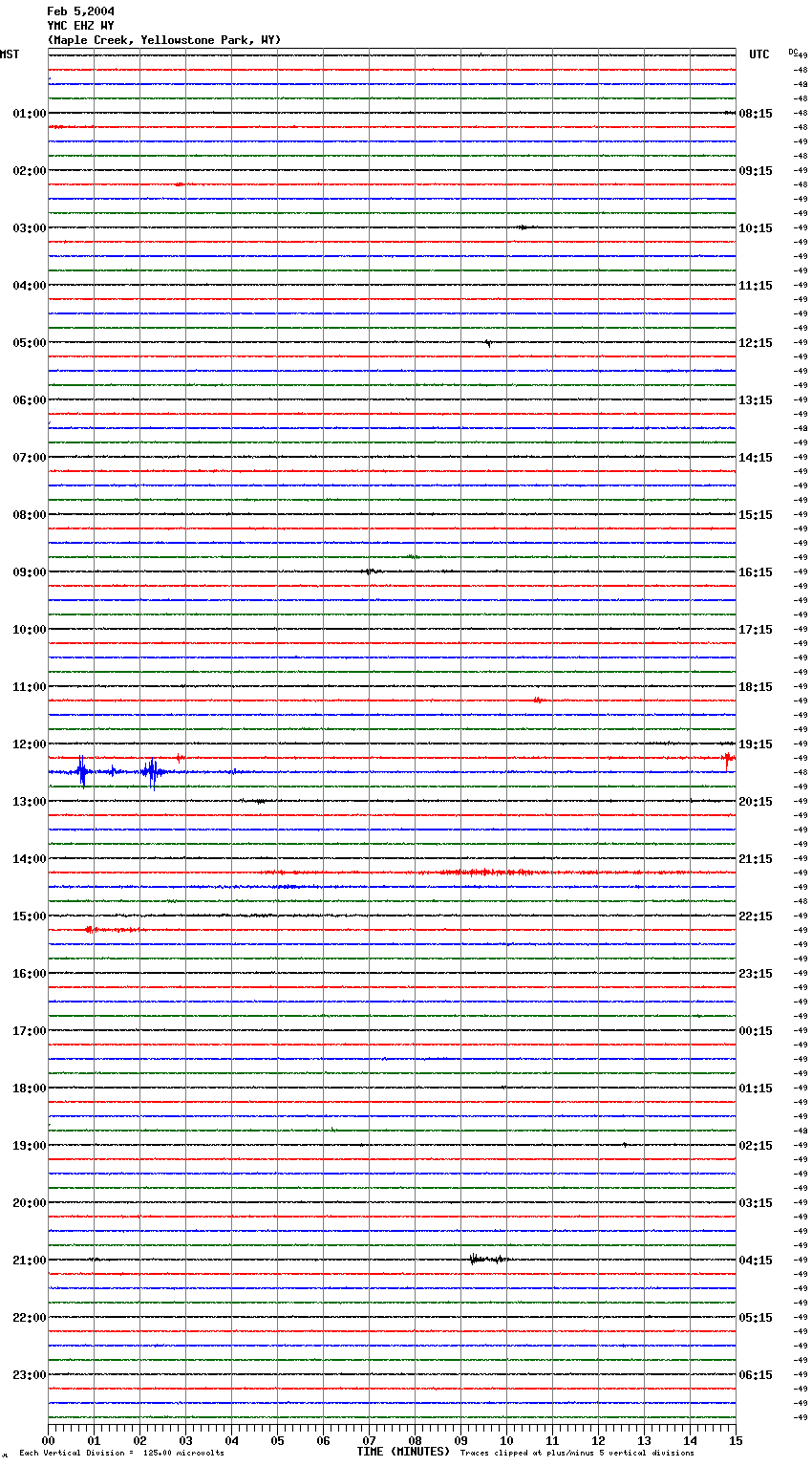Click minute tick label '05' on bottom axis
812x1466 pixels.
coord(277,1440)
